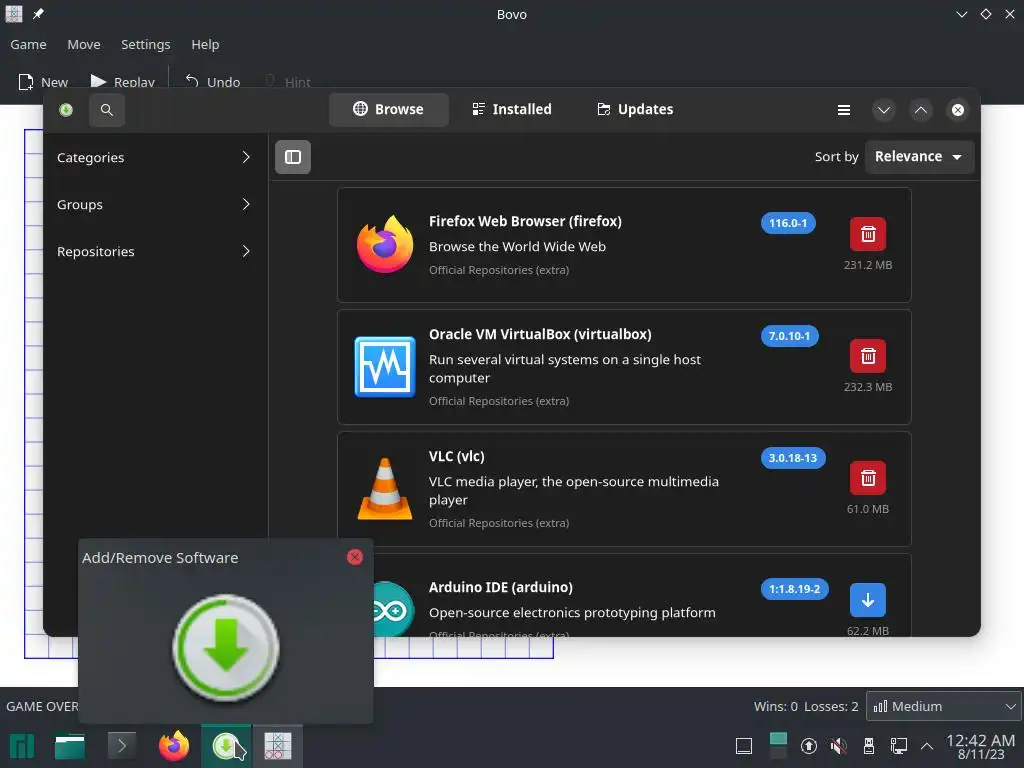Image resolution: width=1024 pixels, height=768 pixels.
Task: Click the green Pamac app icon in header
Action: [x=66, y=110]
